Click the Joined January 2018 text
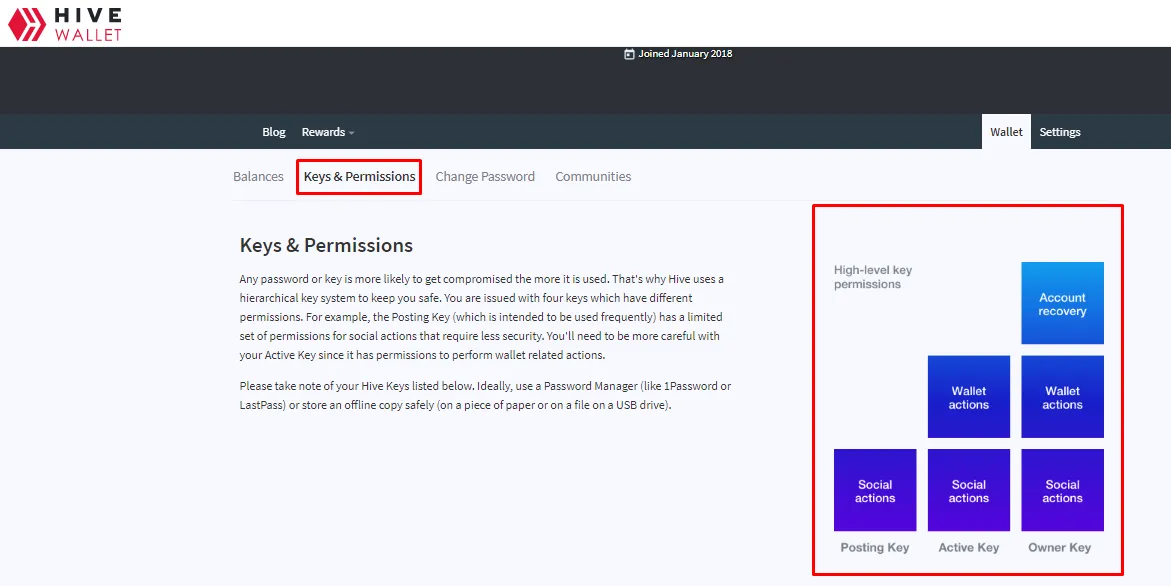This screenshot has width=1171, height=586. pos(685,54)
